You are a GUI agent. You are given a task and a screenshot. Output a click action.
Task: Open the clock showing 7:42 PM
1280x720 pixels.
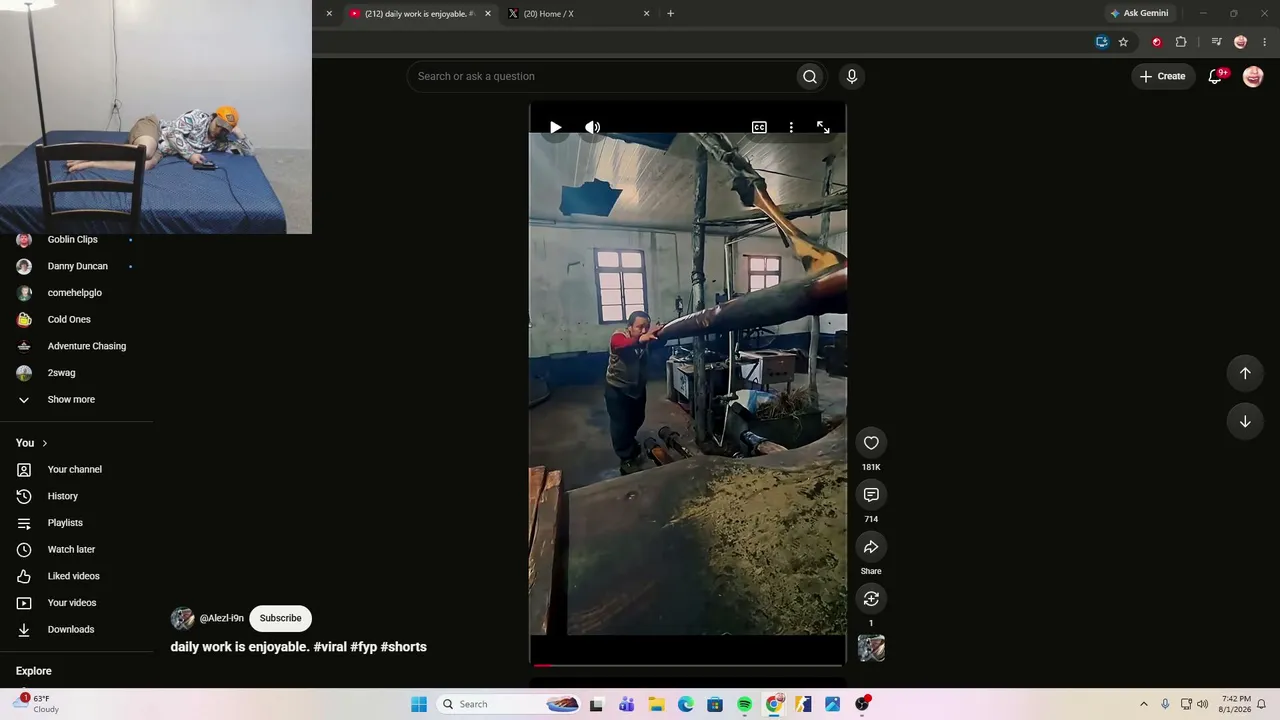[1236, 704]
